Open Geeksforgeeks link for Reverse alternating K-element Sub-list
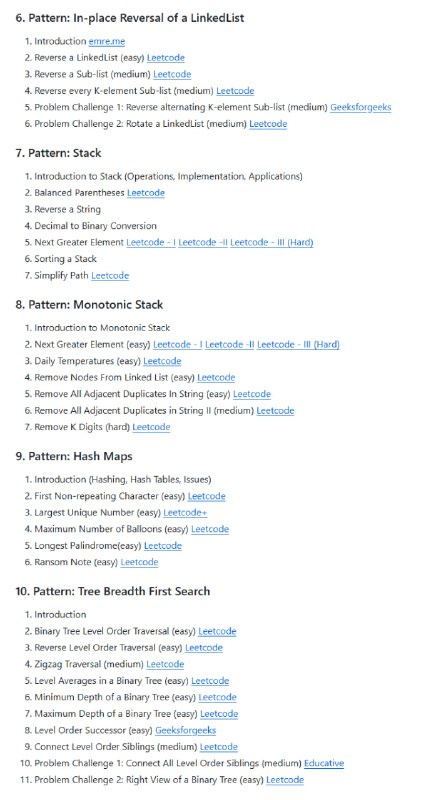 [361, 108]
